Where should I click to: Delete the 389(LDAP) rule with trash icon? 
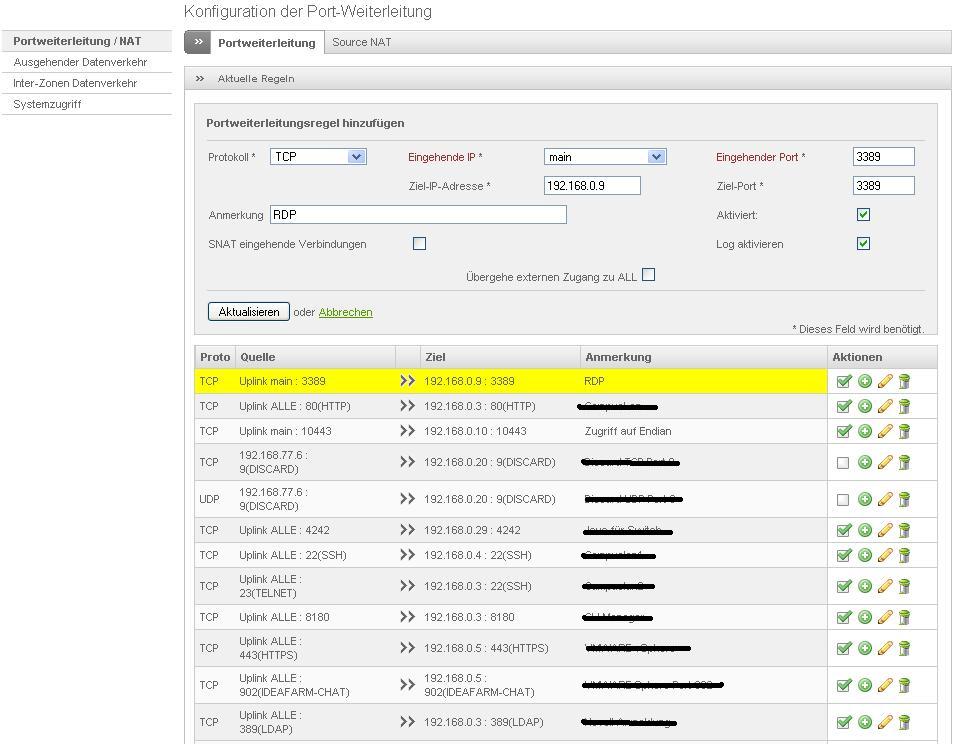tap(904, 722)
